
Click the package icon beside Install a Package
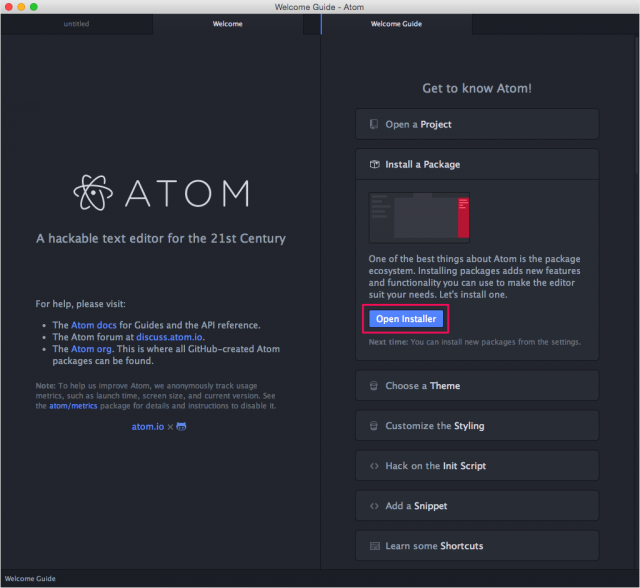(374, 164)
